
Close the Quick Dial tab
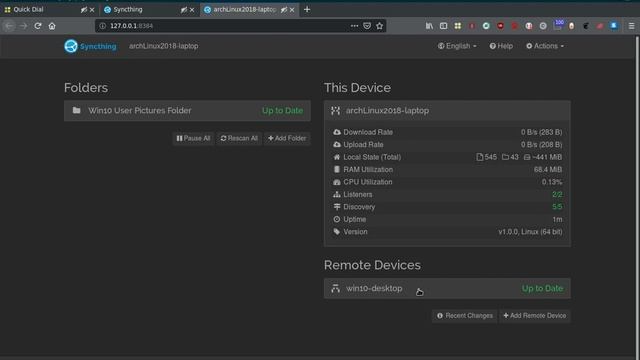tap(92, 10)
